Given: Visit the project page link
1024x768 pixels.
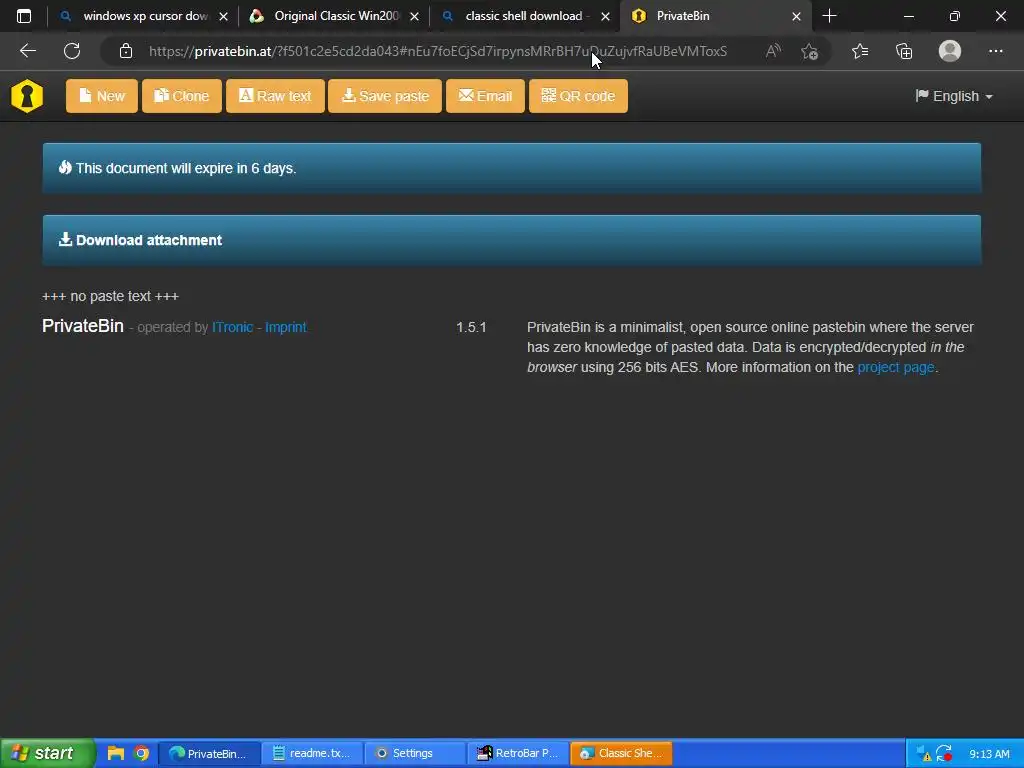Looking at the screenshot, I should pos(895,367).
